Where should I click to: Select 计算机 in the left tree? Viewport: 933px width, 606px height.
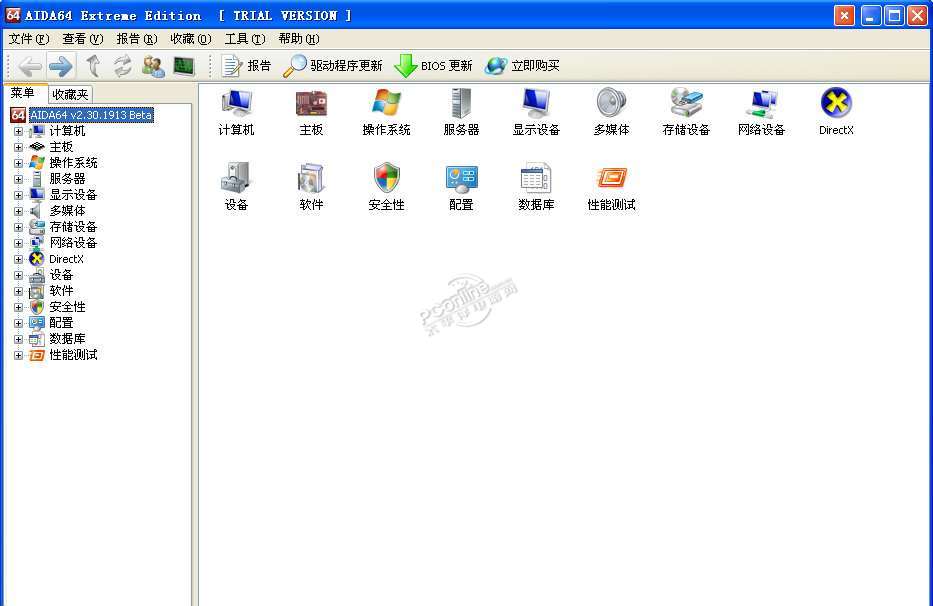(x=67, y=131)
